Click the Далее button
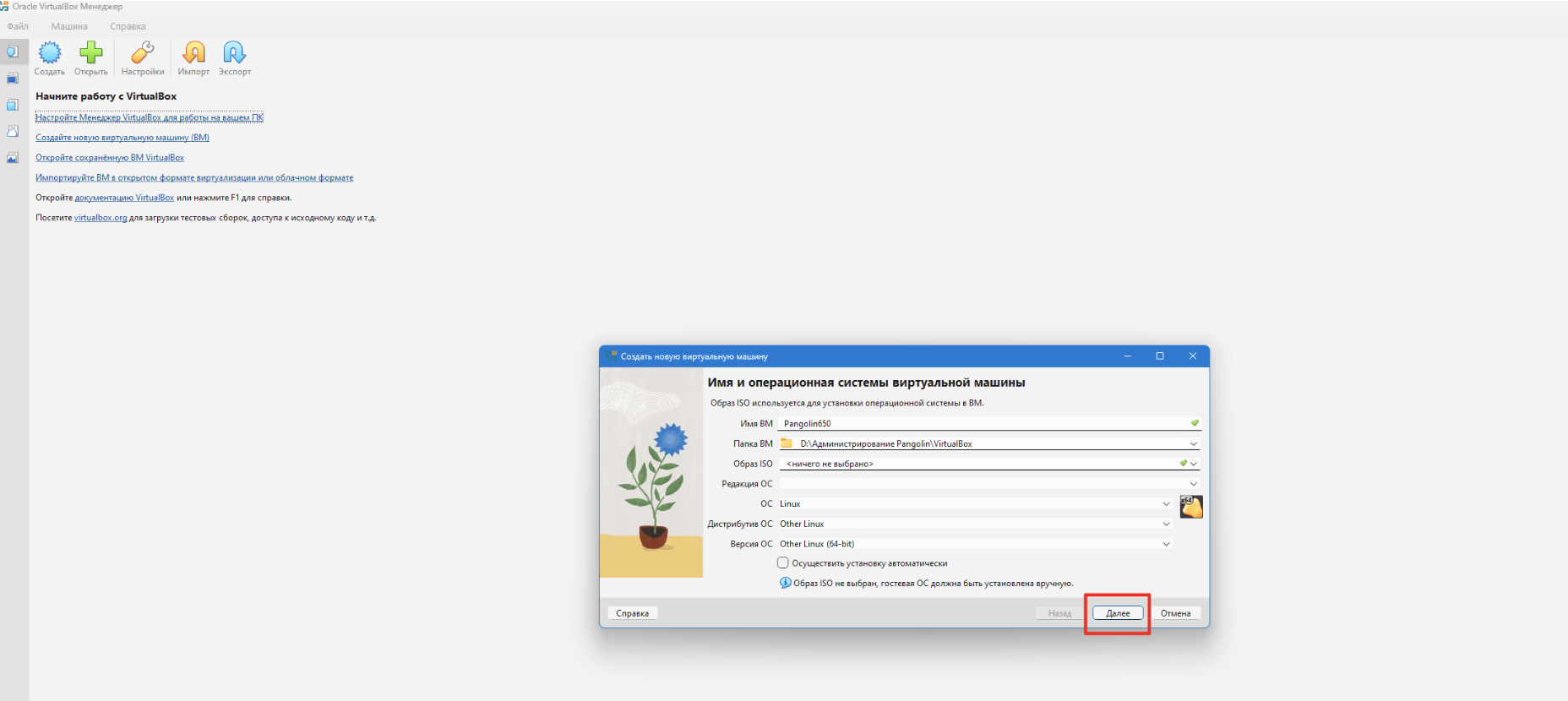Image resolution: width=1568 pixels, height=701 pixels. pos(1118,613)
